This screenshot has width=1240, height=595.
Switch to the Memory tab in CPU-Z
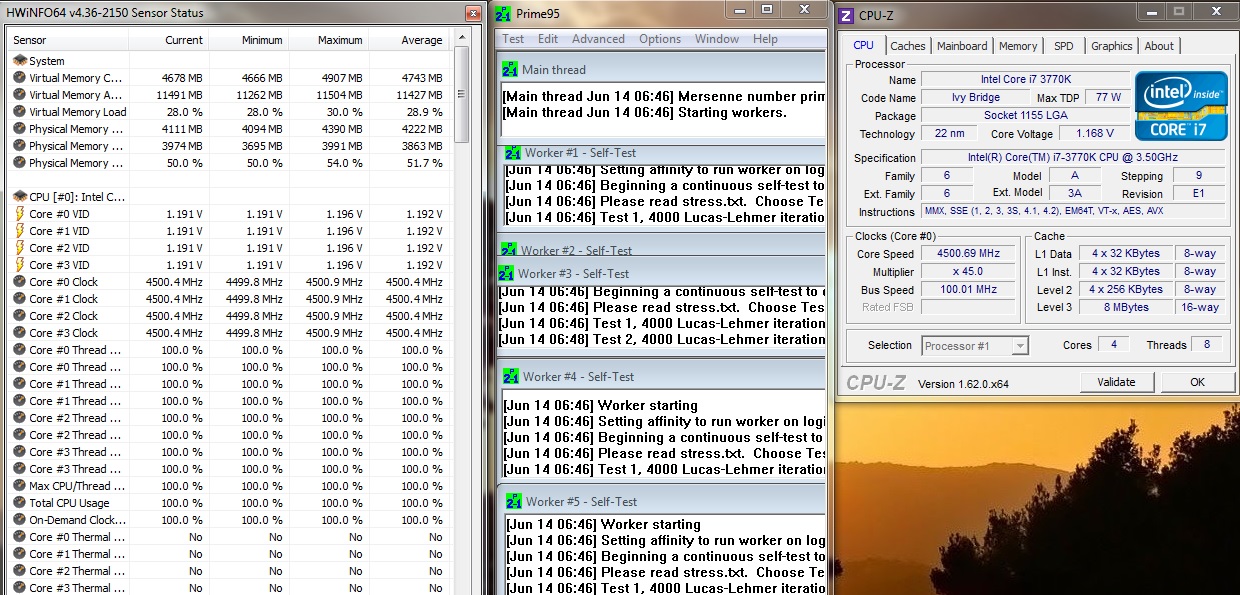tap(1018, 46)
